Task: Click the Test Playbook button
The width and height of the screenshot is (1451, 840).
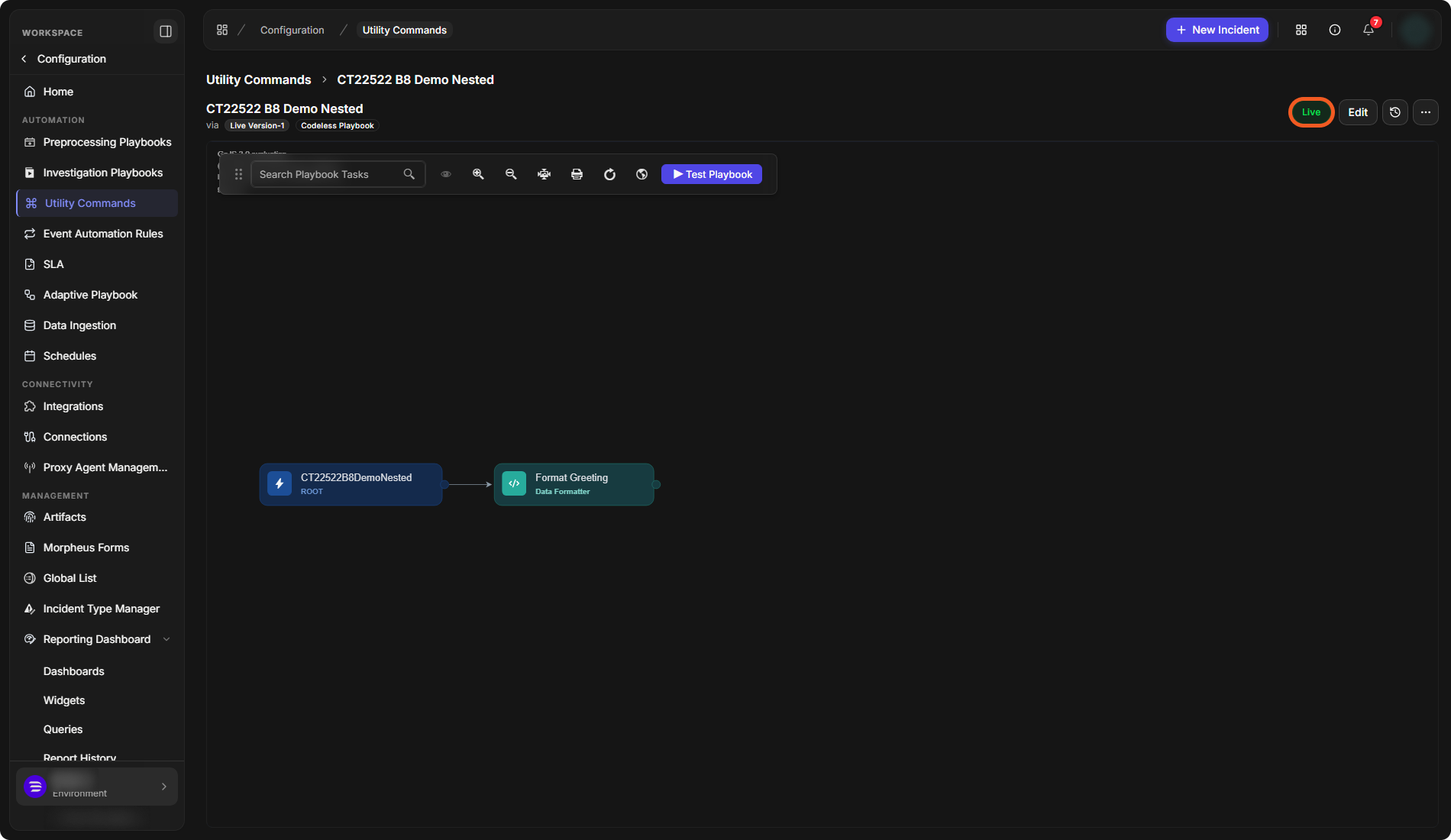Action: 712,174
